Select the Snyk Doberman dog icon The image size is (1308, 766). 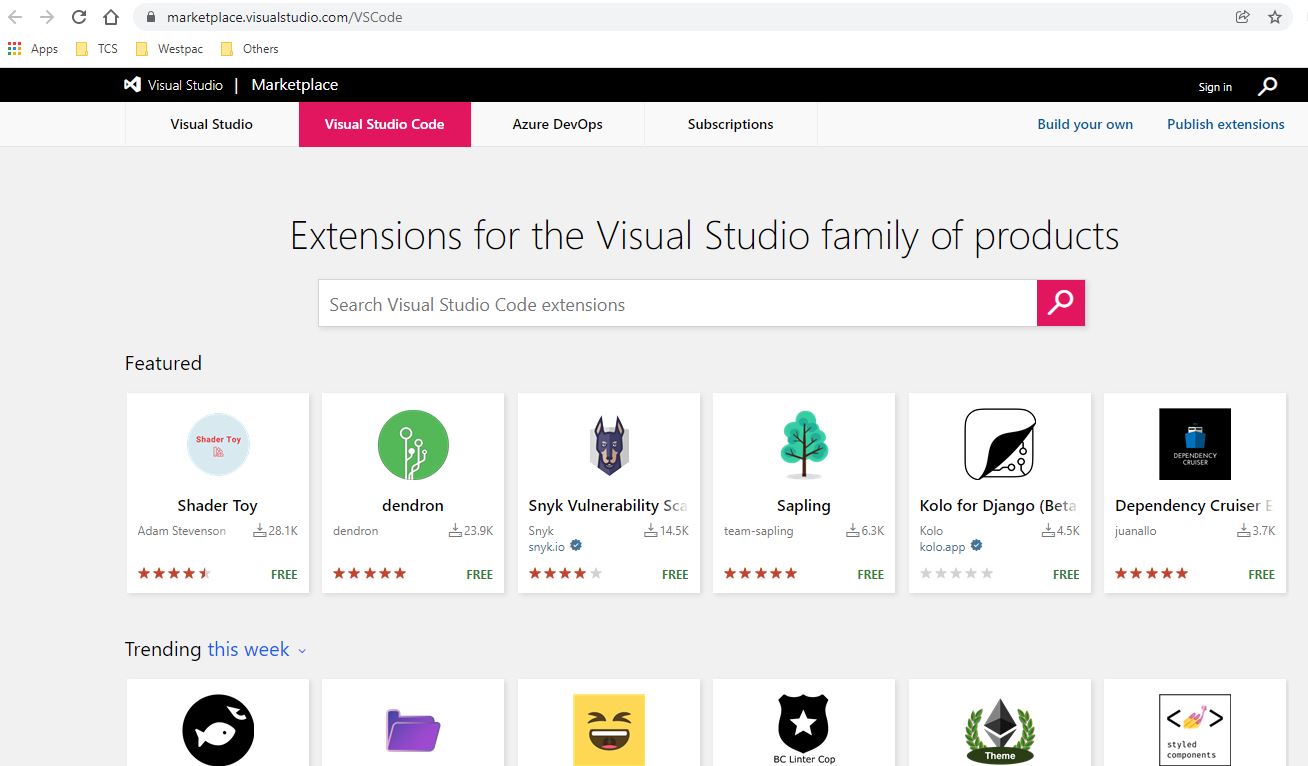point(609,443)
